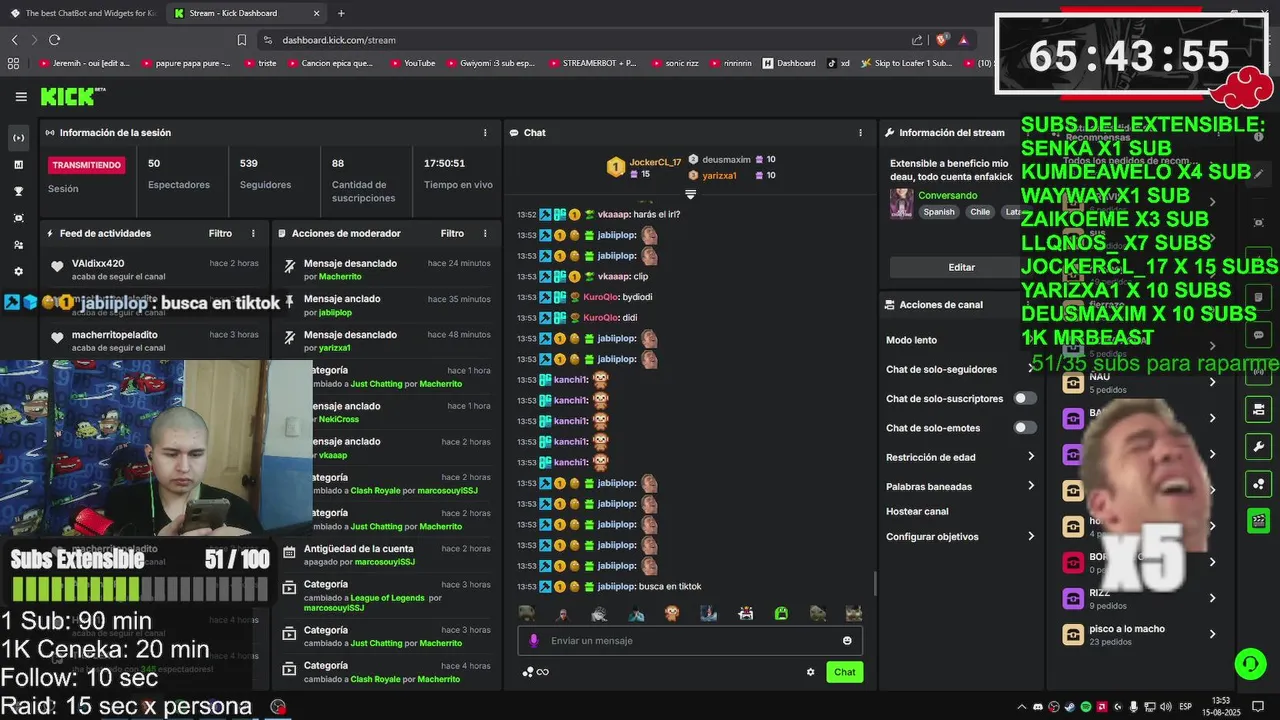Click jabiiplop in Mensaje anclado entry
Screen dimensions: 1280x720
[335, 312]
